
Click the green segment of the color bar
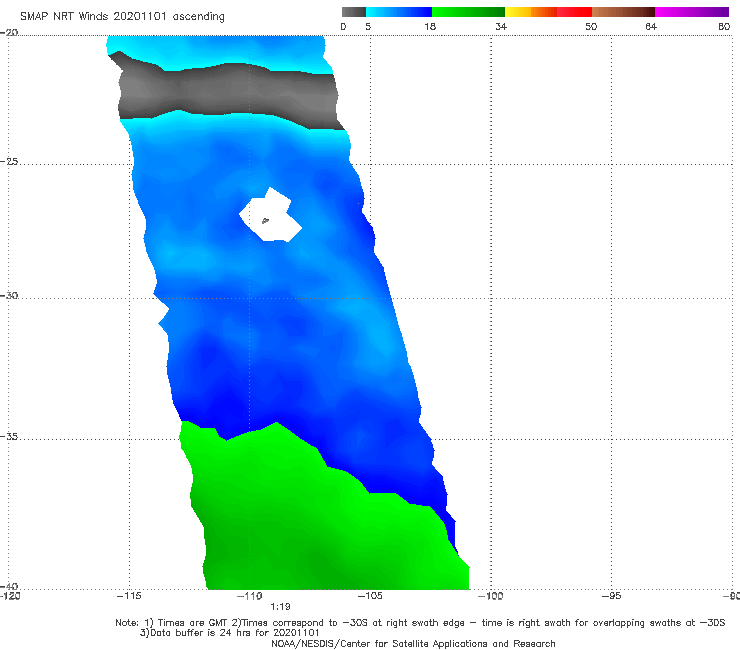[x=469, y=12]
